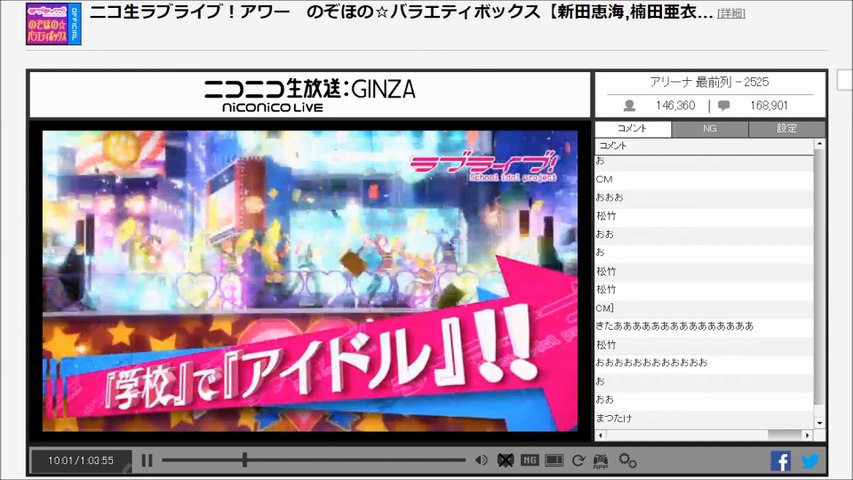Viewport: 853px width, 480px height.
Task: Select the 設定 tab
Action: 787,128
